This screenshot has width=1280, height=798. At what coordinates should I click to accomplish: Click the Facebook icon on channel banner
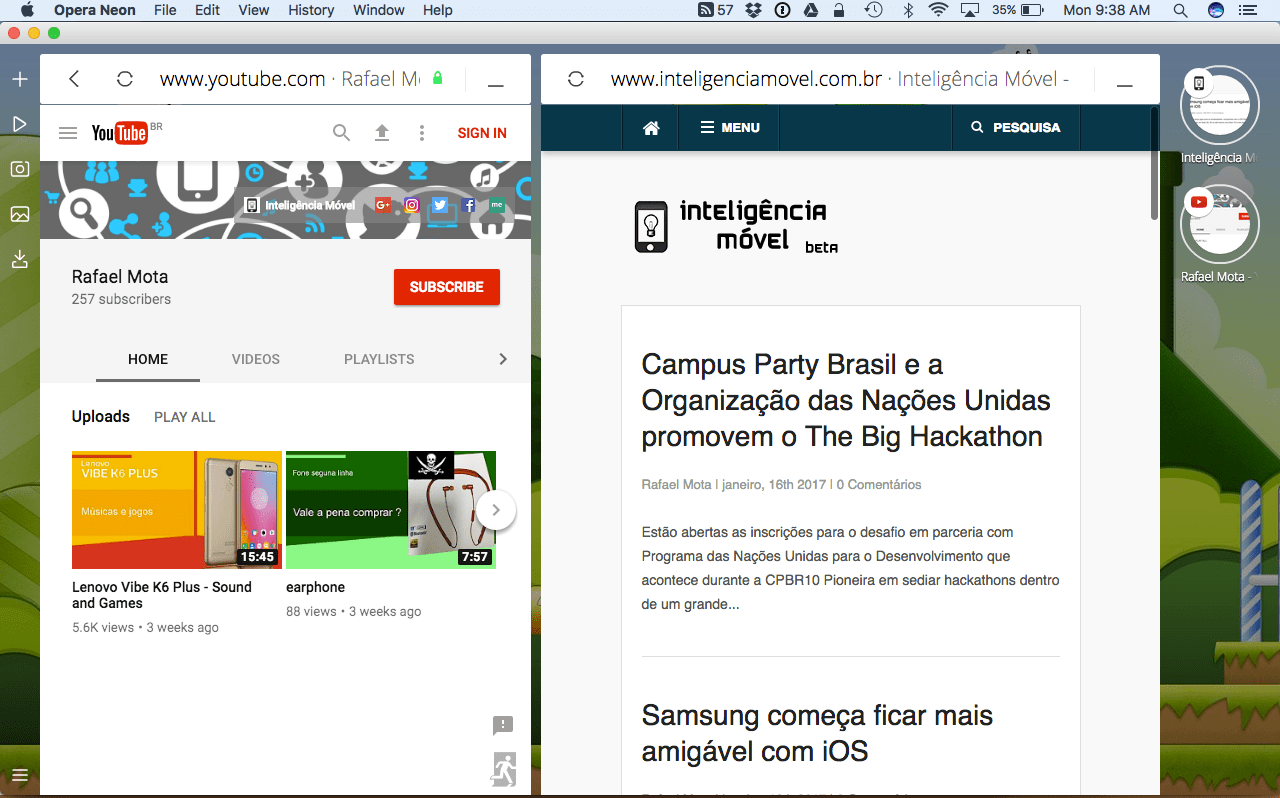pos(468,205)
